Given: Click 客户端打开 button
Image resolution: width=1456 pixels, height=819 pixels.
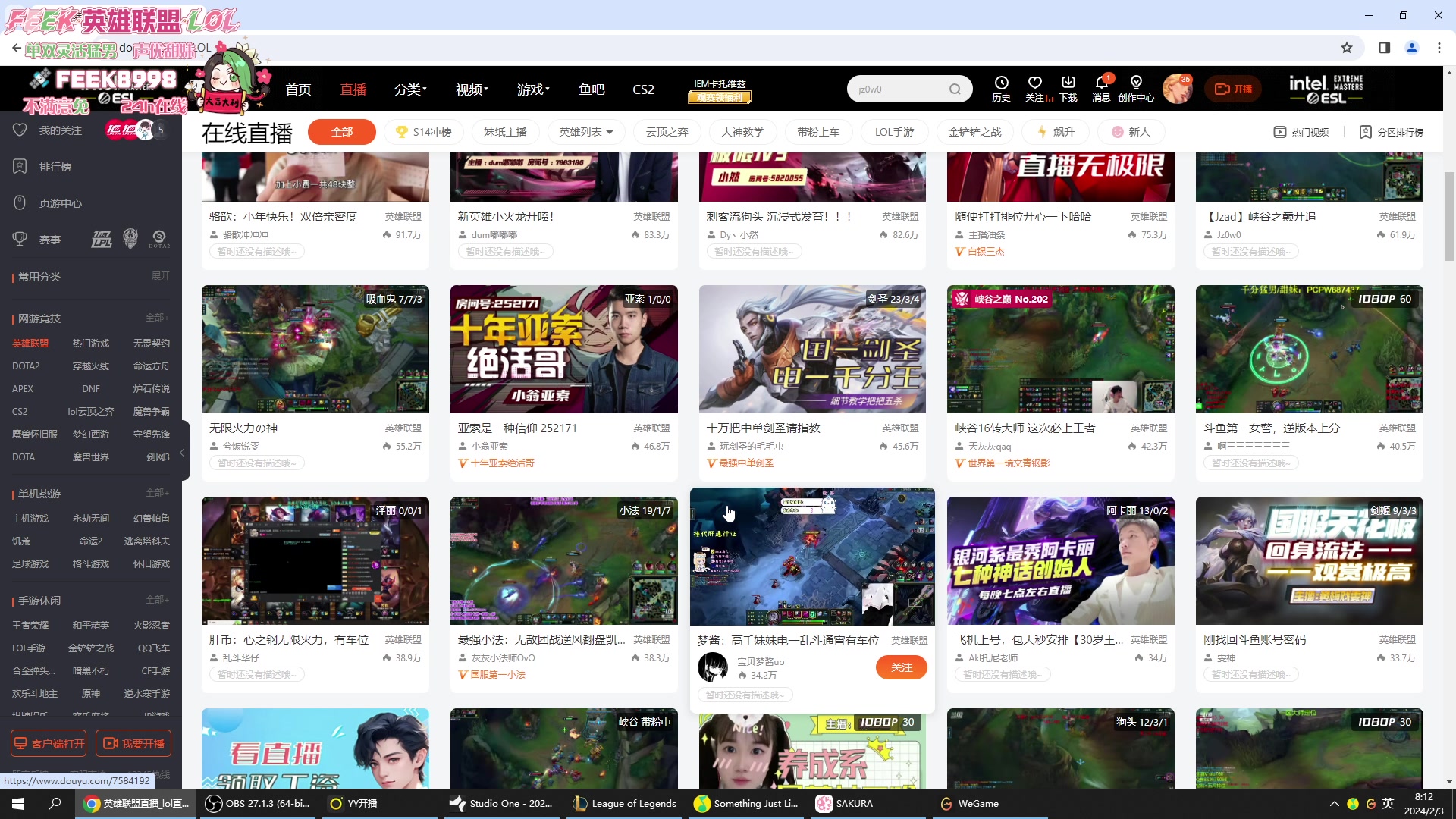Looking at the screenshot, I should [x=49, y=744].
